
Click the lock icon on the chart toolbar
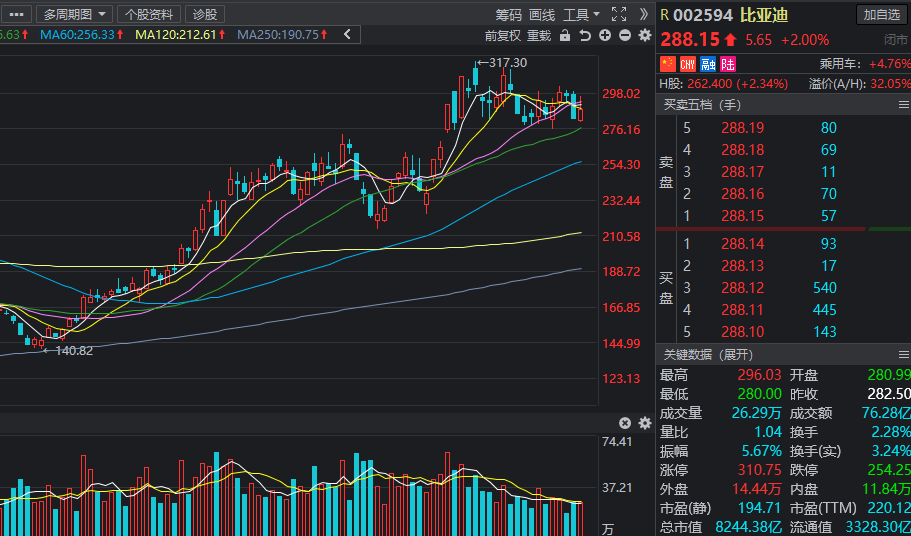tap(565, 36)
